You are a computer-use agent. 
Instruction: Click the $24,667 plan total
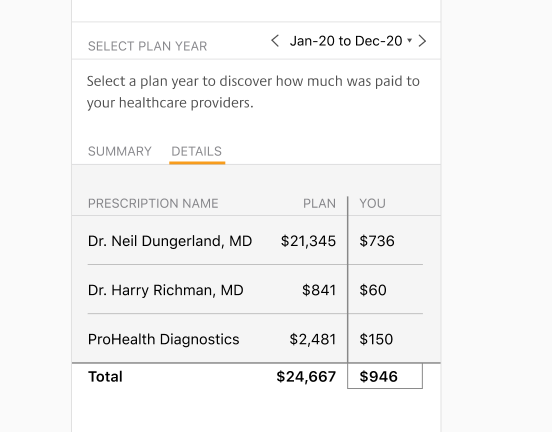pyautogui.click(x=306, y=377)
